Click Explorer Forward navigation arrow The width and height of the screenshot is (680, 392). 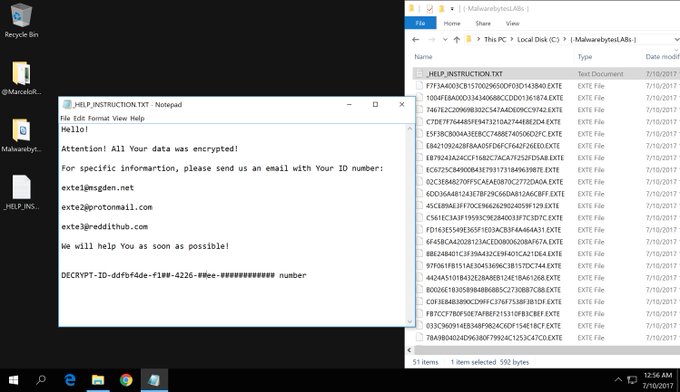click(x=431, y=39)
